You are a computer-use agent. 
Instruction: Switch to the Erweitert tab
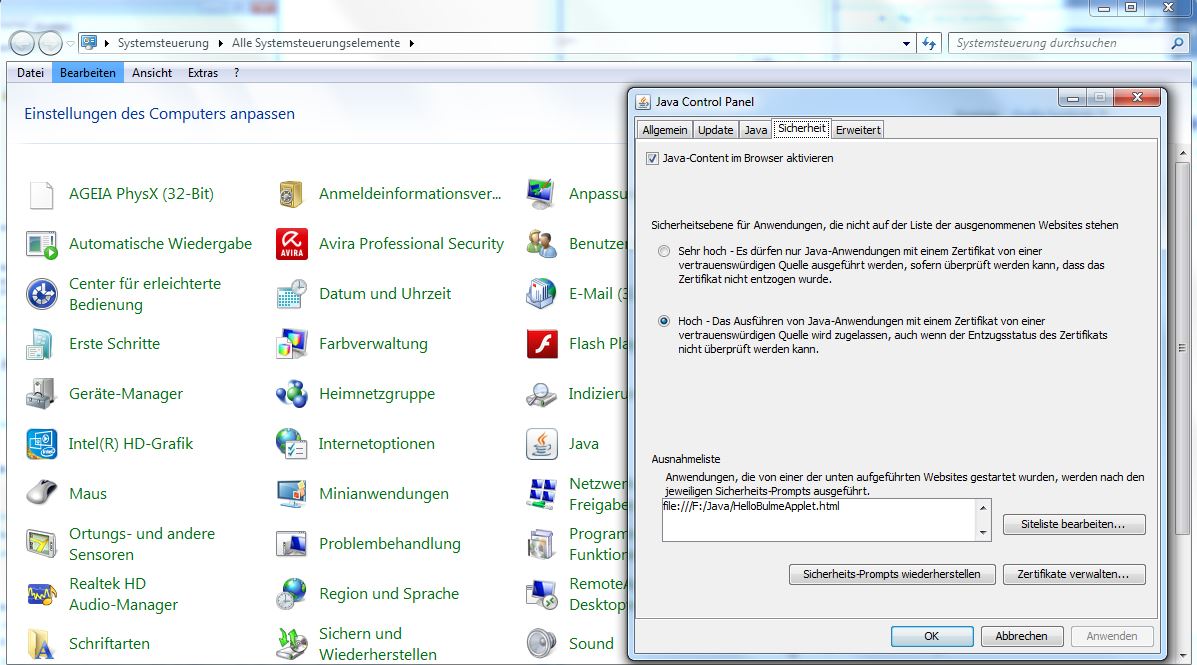click(x=856, y=129)
